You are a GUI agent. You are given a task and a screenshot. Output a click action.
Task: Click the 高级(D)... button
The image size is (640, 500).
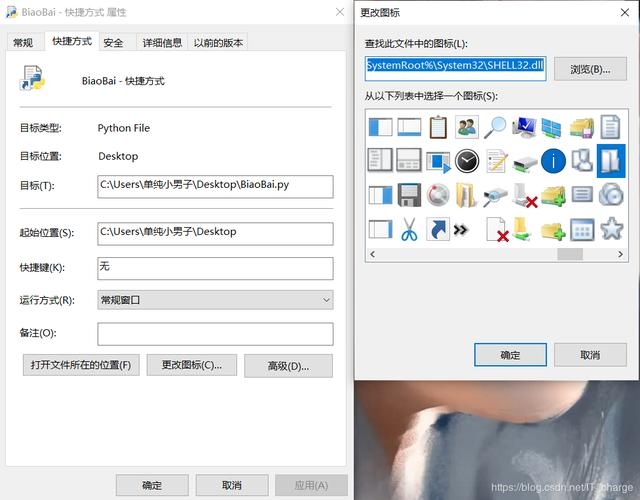288,366
